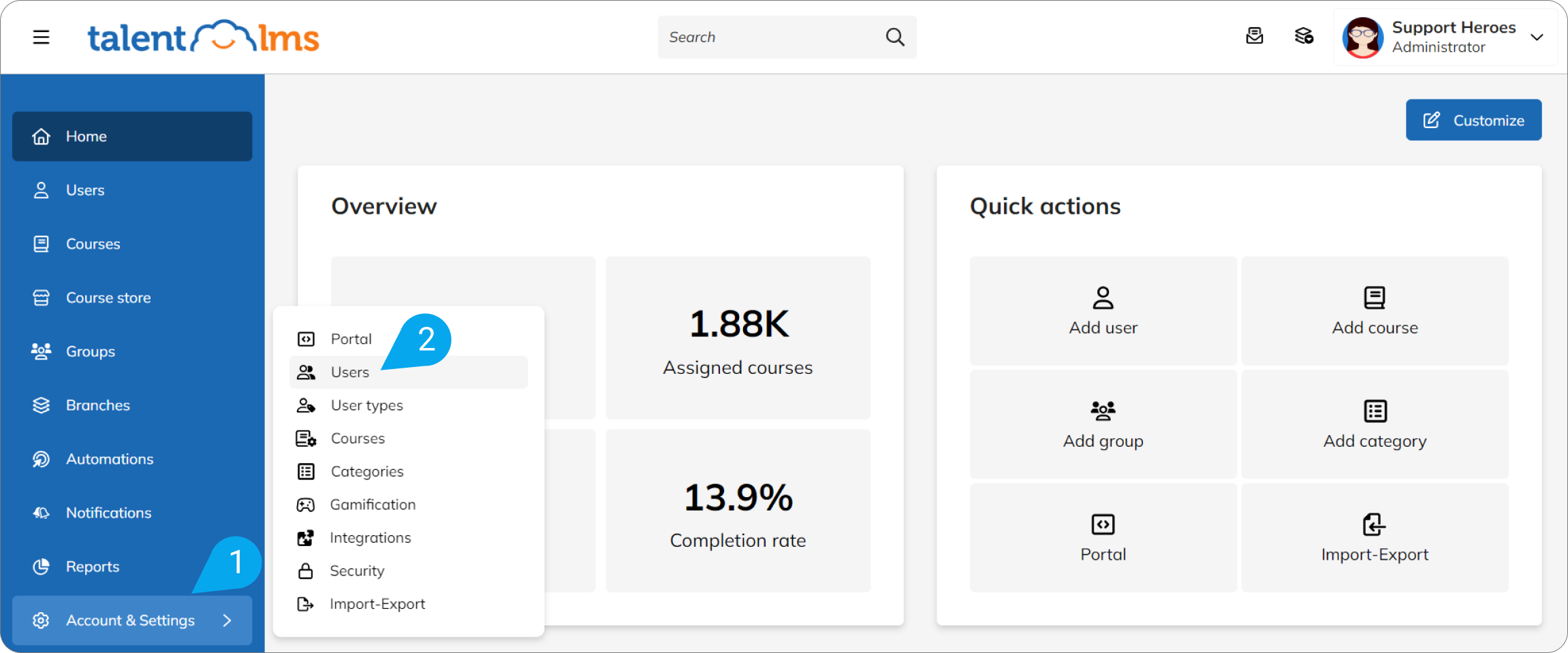
Task: Click the search magnifier icon
Action: click(x=894, y=37)
